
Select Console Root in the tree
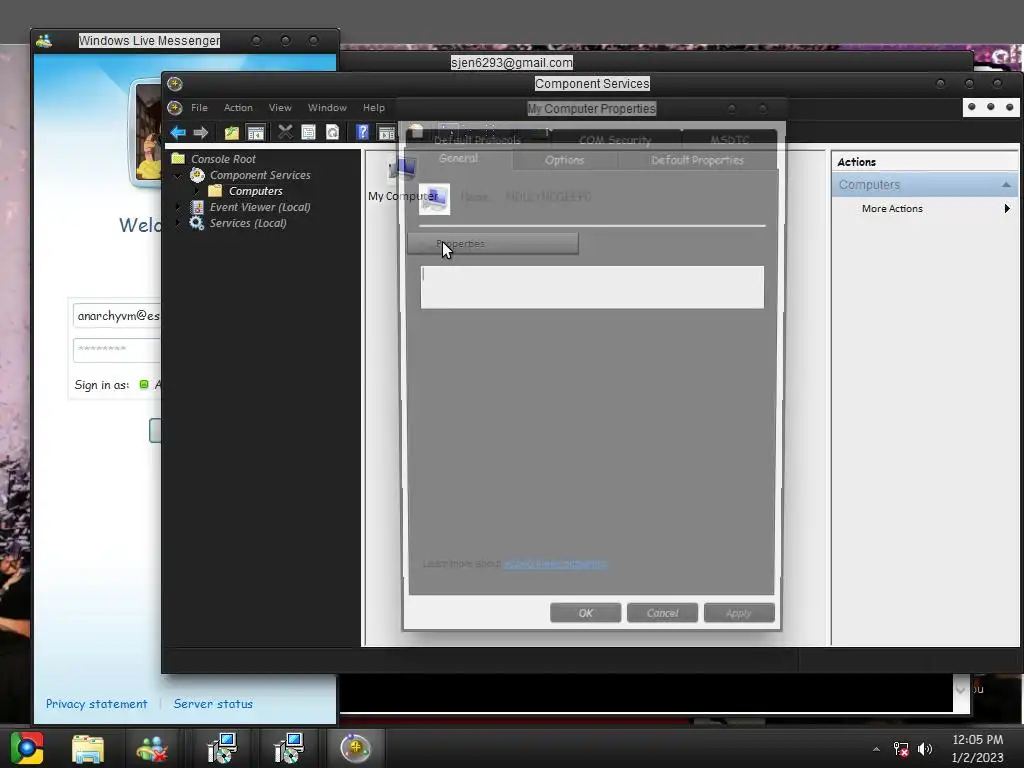pyautogui.click(x=223, y=159)
